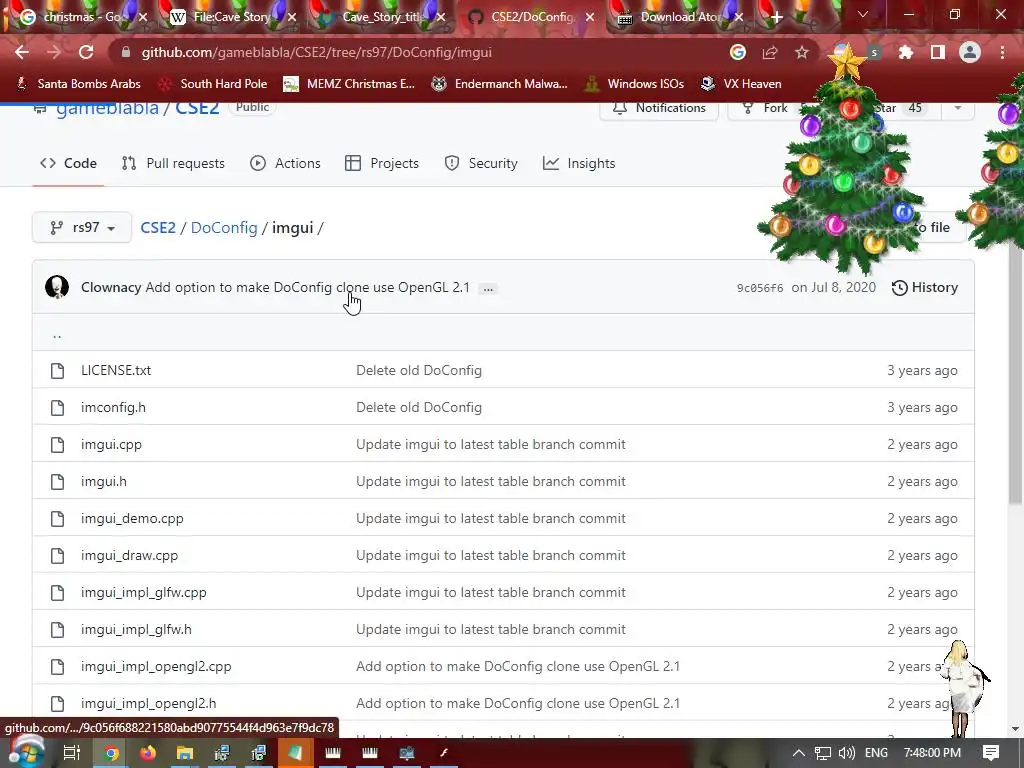The width and height of the screenshot is (1024, 768).
Task: Open the Clownacy author link
Action: tap(111, 287)
